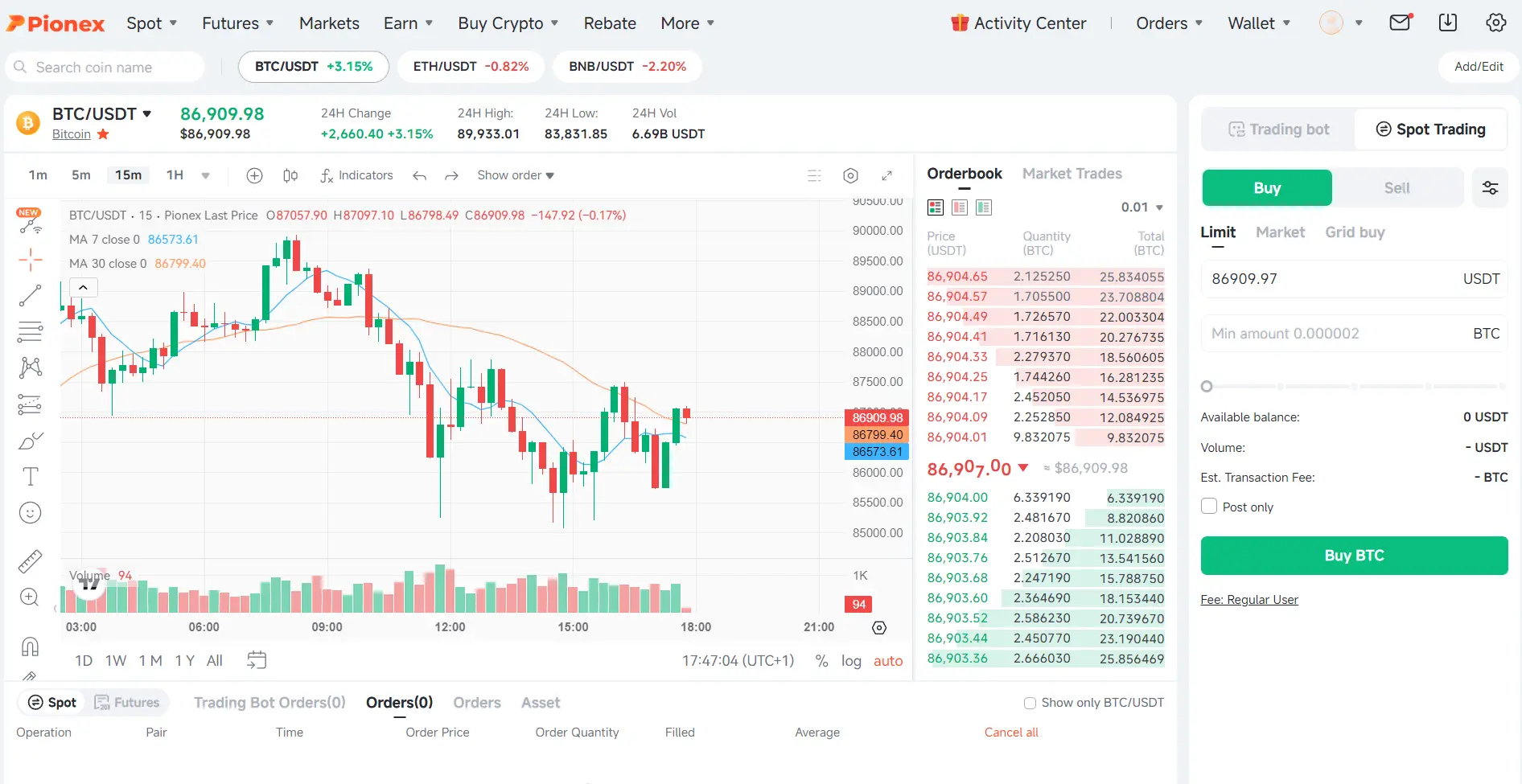This screenshot has height=784, width=1522.
Task: Expand the Spot navigation menu
Action: pos(151,23)
